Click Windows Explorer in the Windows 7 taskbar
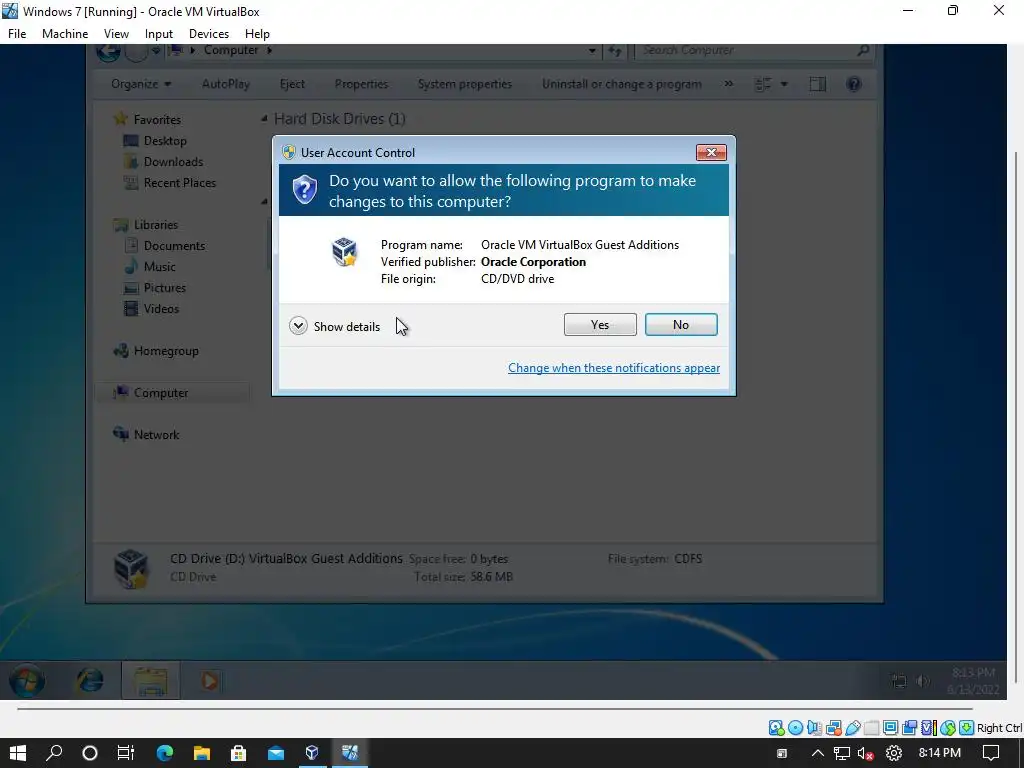This screenshot has width=1024, height=768. [150, 680]
